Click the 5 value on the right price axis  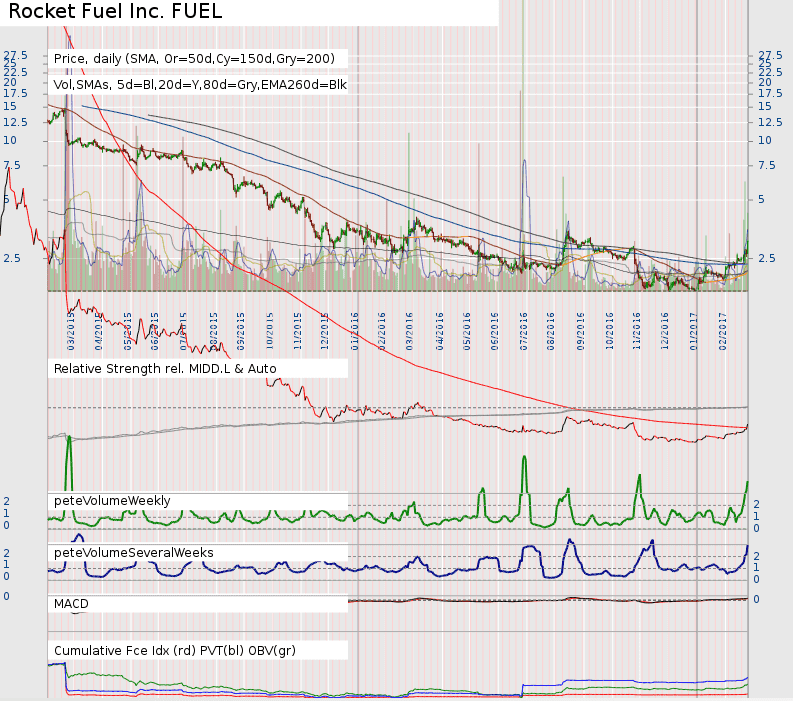[x=761, y=199]
